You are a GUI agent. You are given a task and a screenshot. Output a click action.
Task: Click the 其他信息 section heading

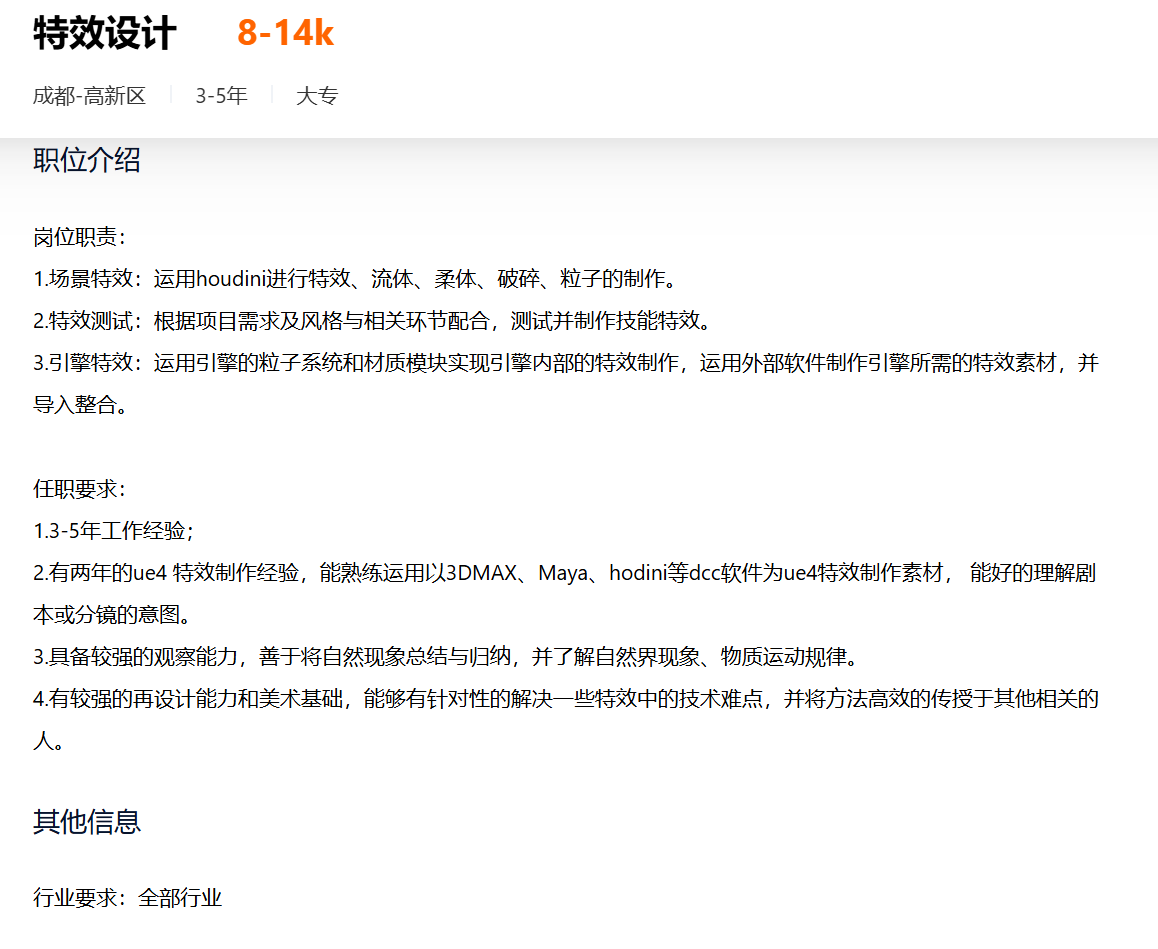[87, 822]
